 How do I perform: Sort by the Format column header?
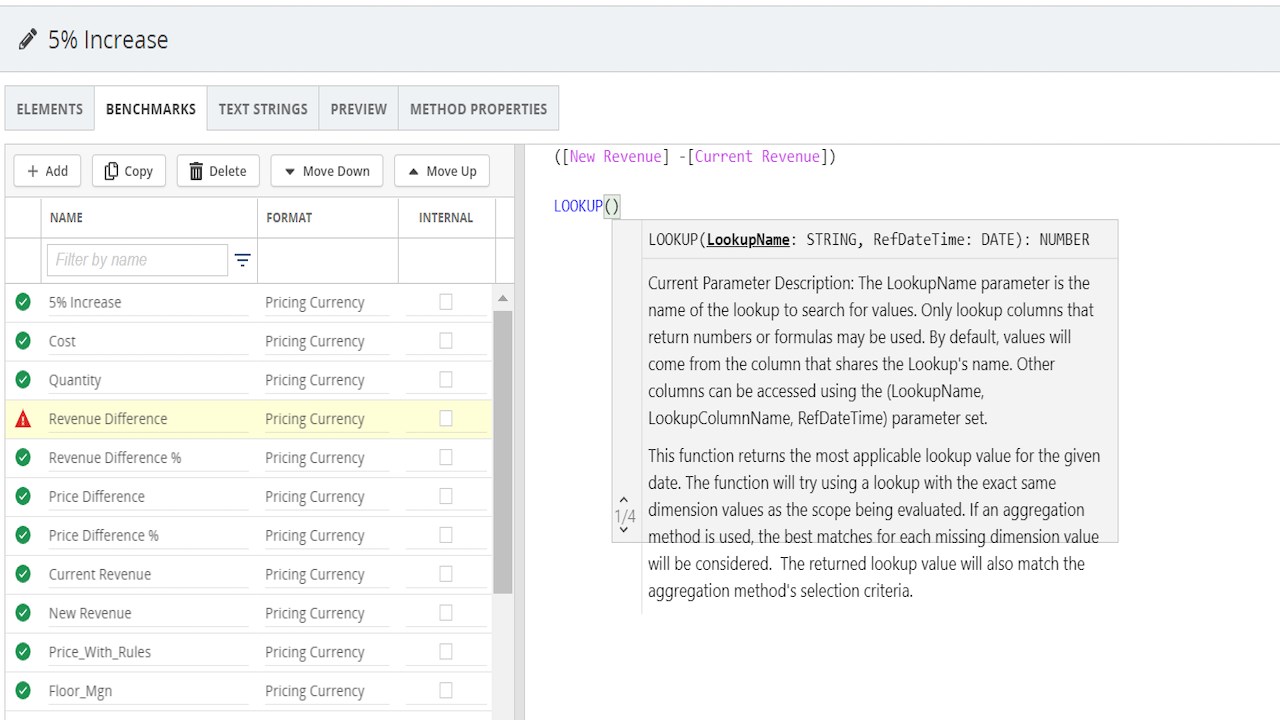click(x=327, y=217)
